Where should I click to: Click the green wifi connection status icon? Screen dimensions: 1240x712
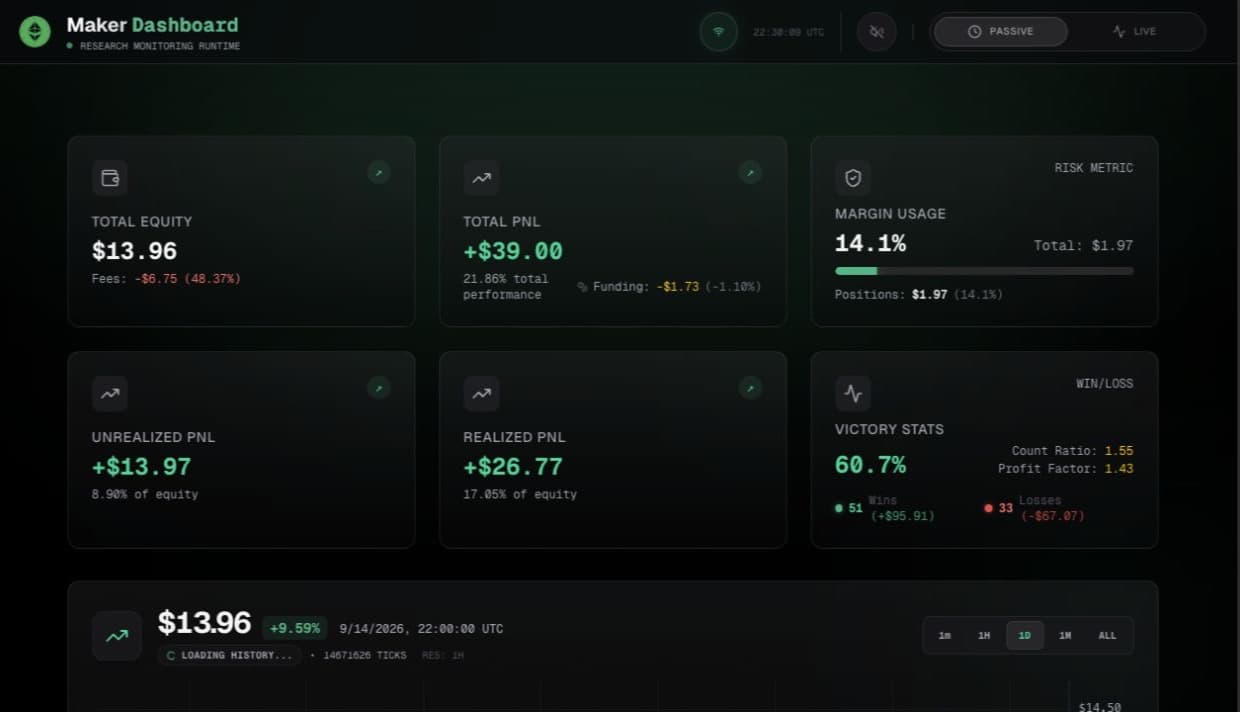[718, 32]
